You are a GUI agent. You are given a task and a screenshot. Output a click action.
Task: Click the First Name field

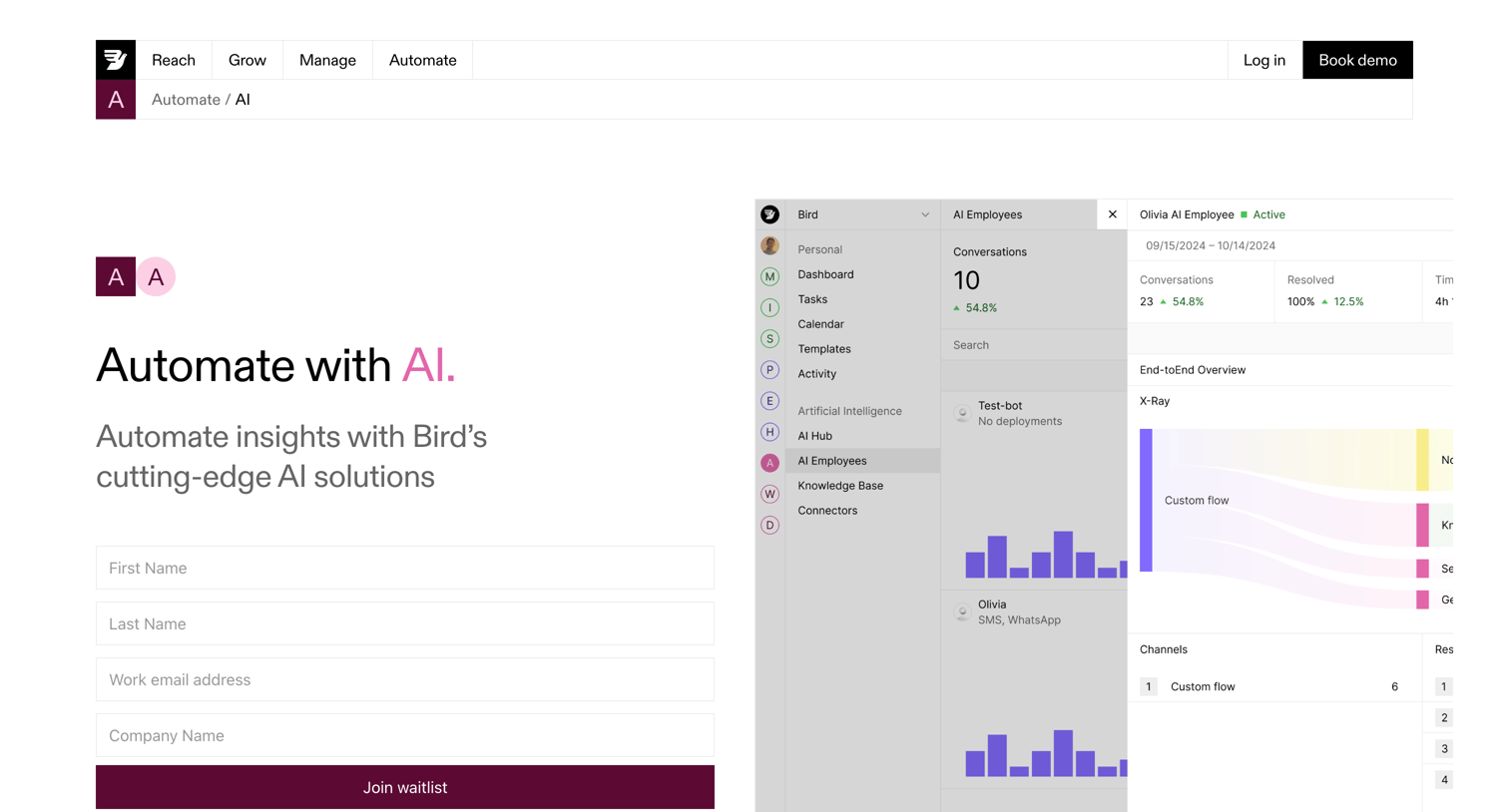[405, 568]
